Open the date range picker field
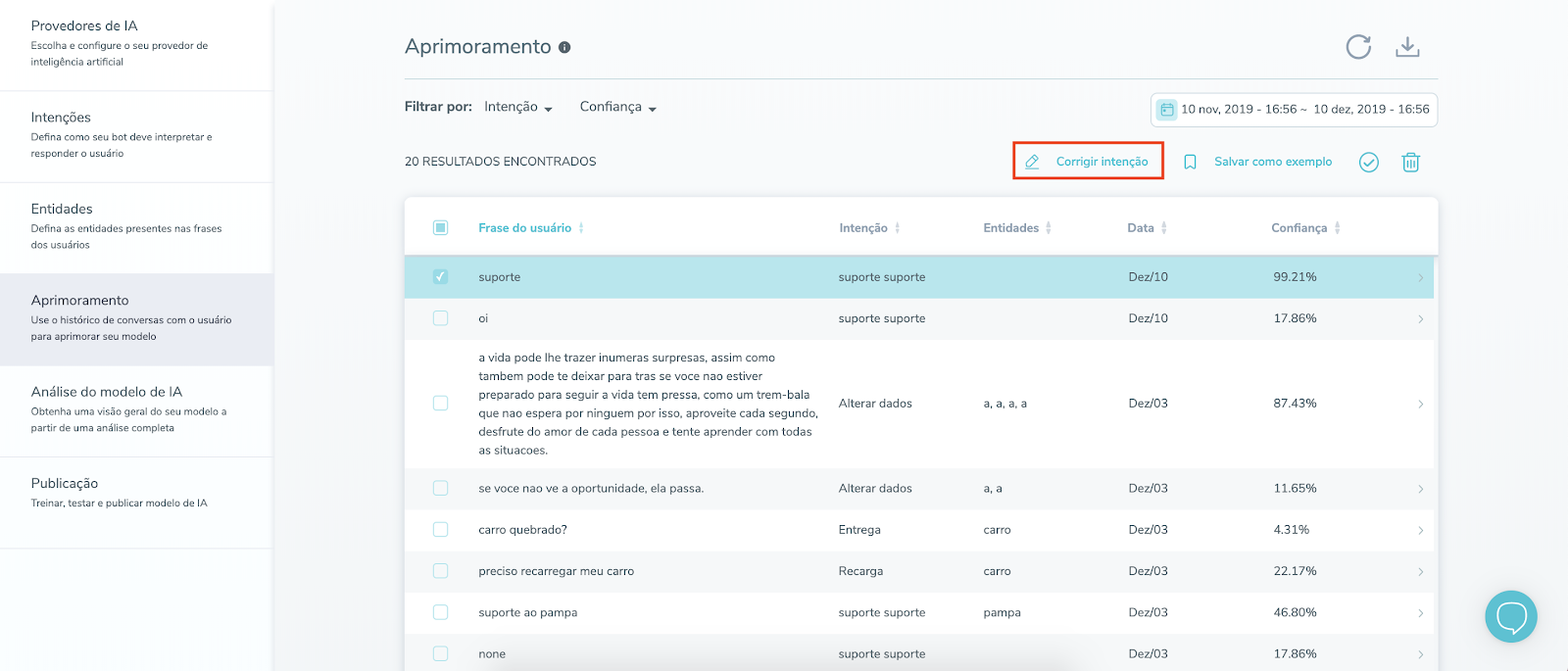 (1294, 110)
